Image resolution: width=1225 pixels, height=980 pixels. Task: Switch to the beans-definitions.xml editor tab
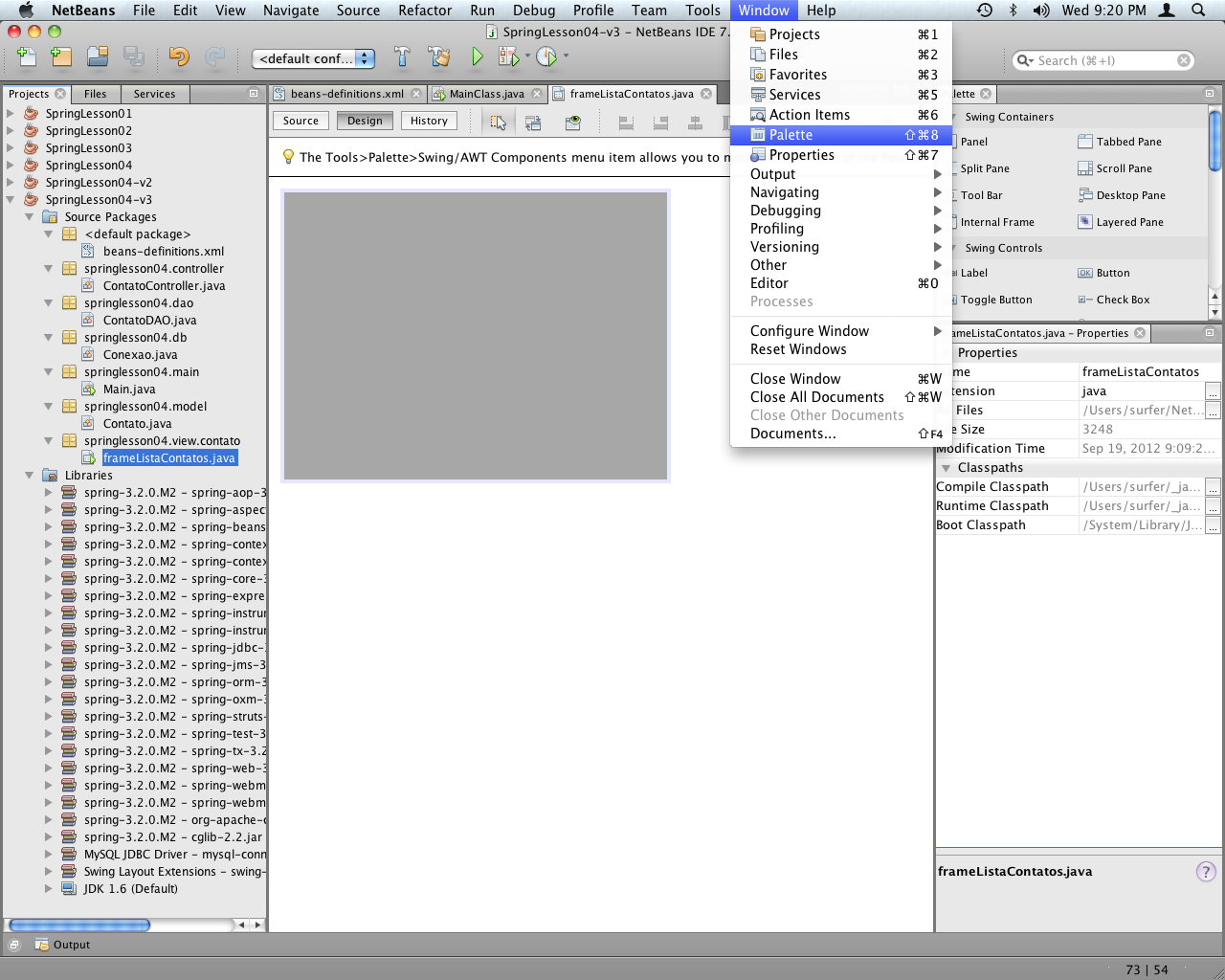(x=346, y=94)
